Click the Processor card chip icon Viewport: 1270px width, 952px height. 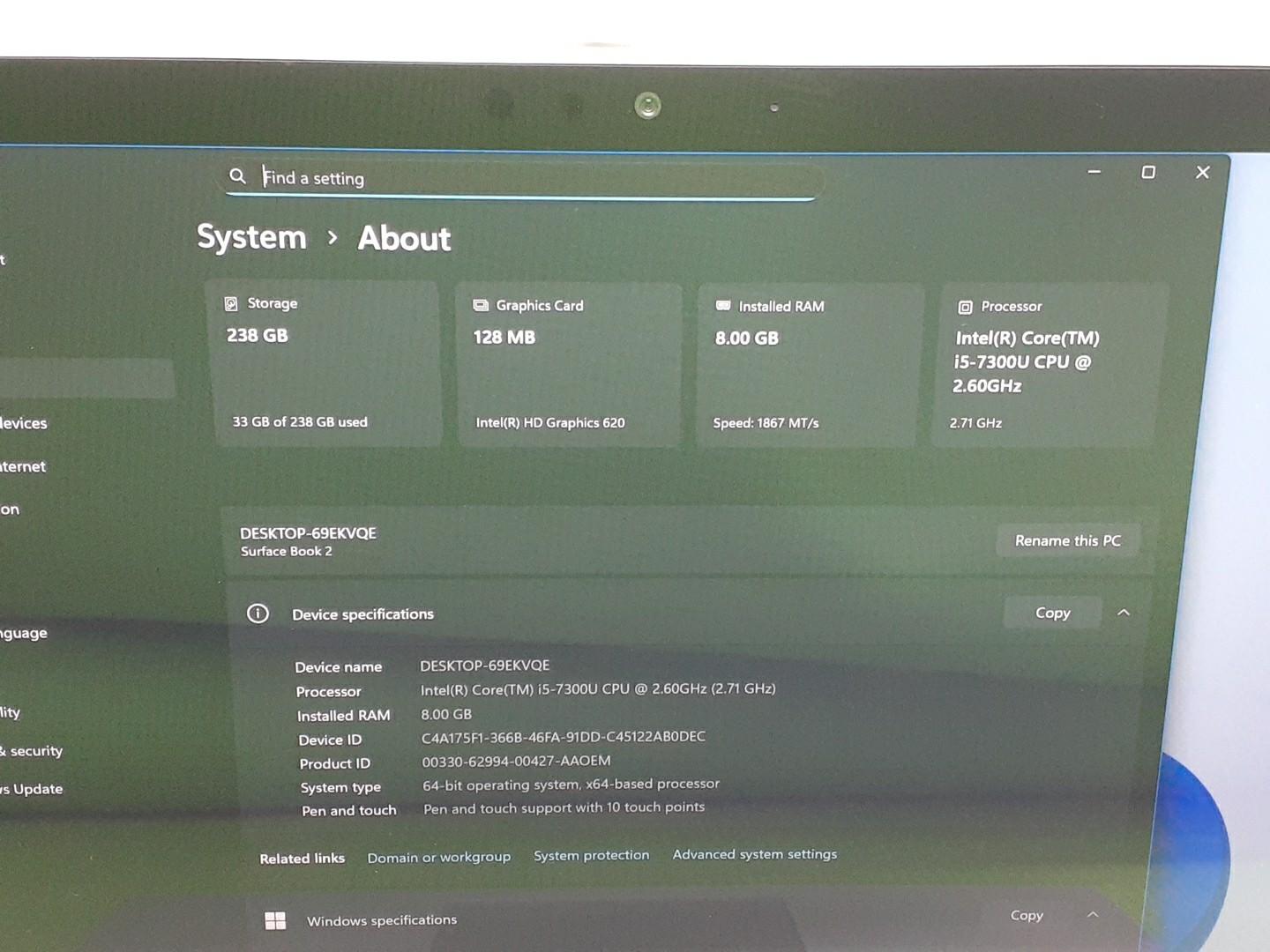[x=965, y=307]
